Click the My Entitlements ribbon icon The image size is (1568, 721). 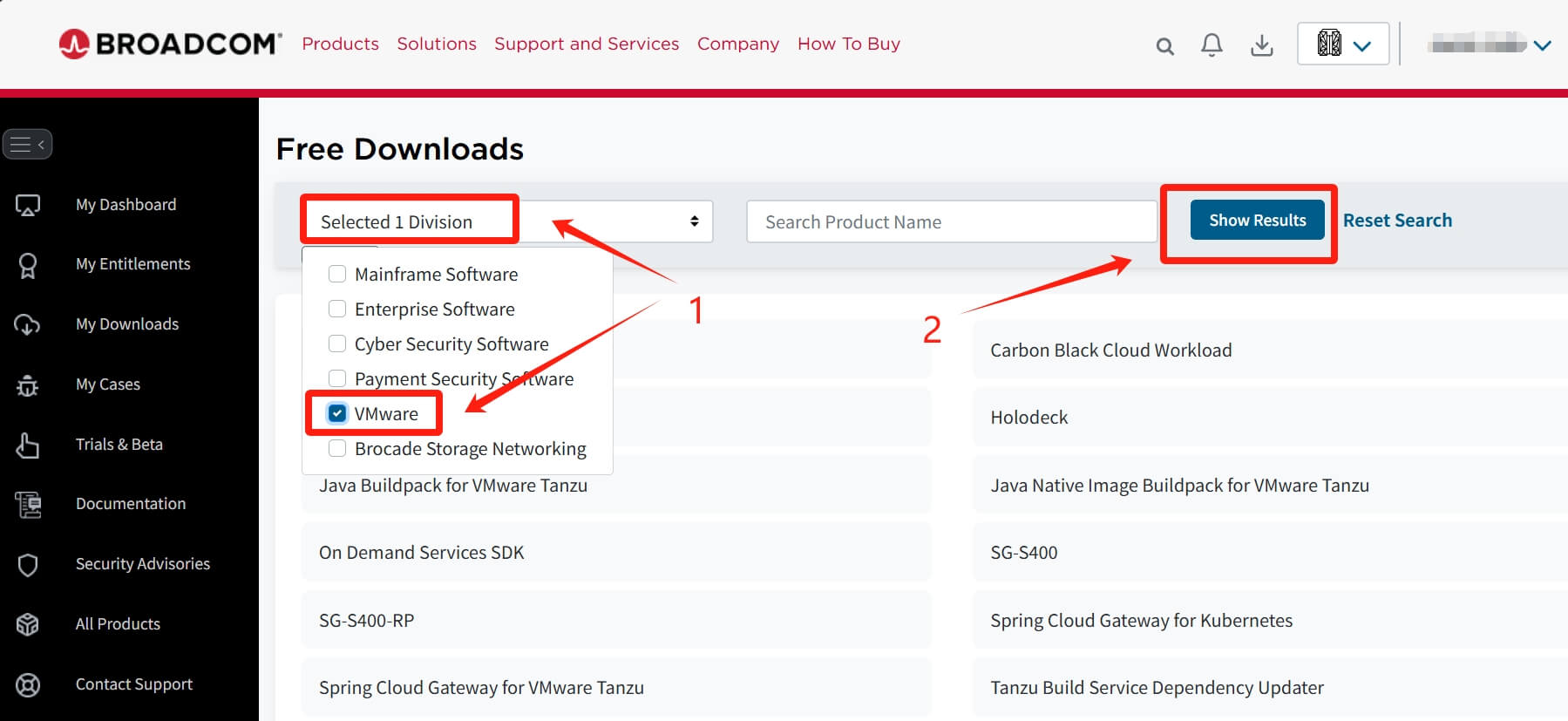pos(28,265)
